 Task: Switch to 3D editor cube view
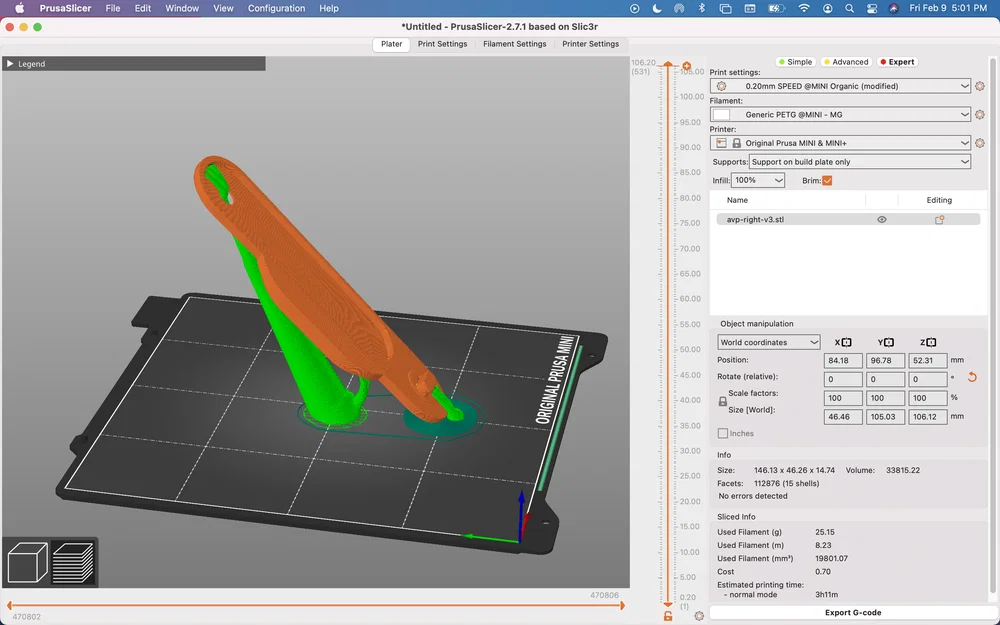27,562
